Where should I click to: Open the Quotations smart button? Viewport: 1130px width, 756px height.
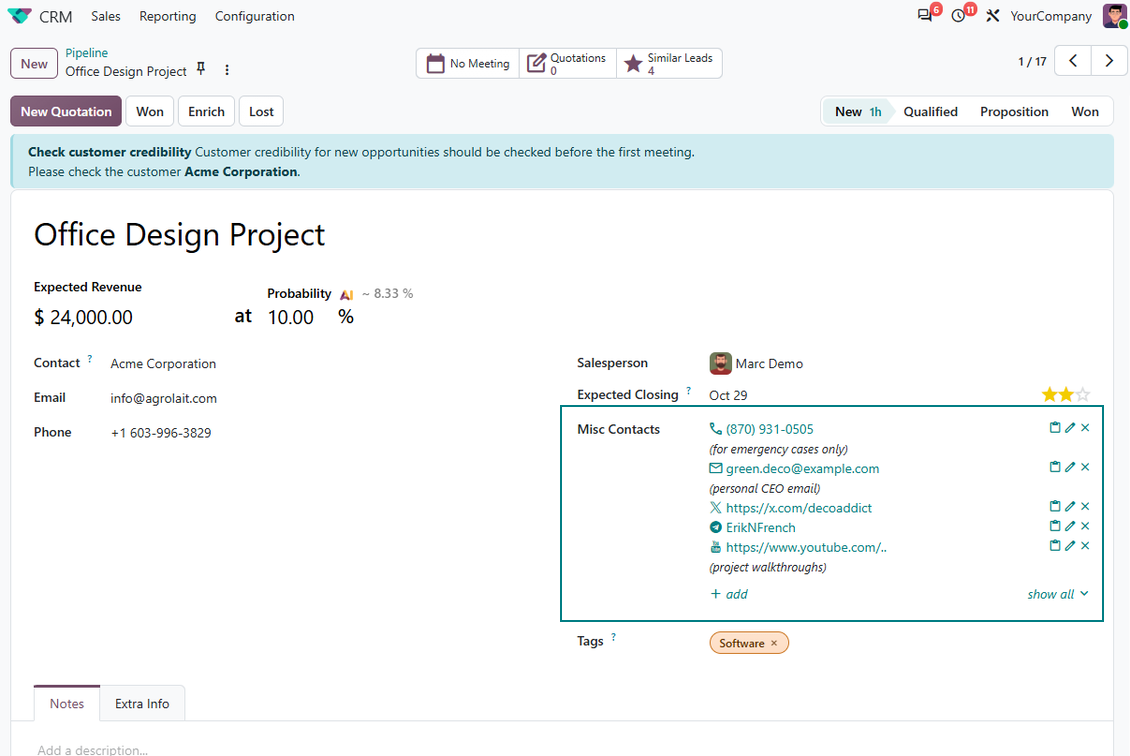[568, 63]
